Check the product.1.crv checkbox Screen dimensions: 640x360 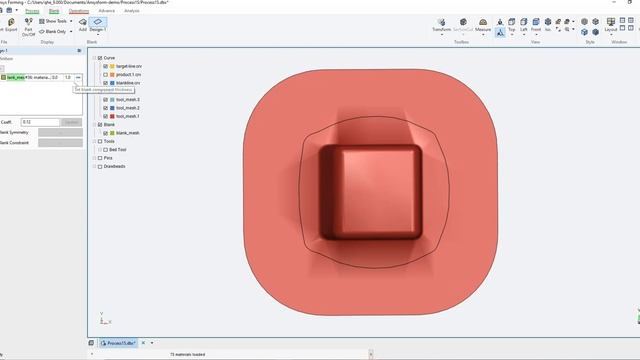[x=105, y=75]
